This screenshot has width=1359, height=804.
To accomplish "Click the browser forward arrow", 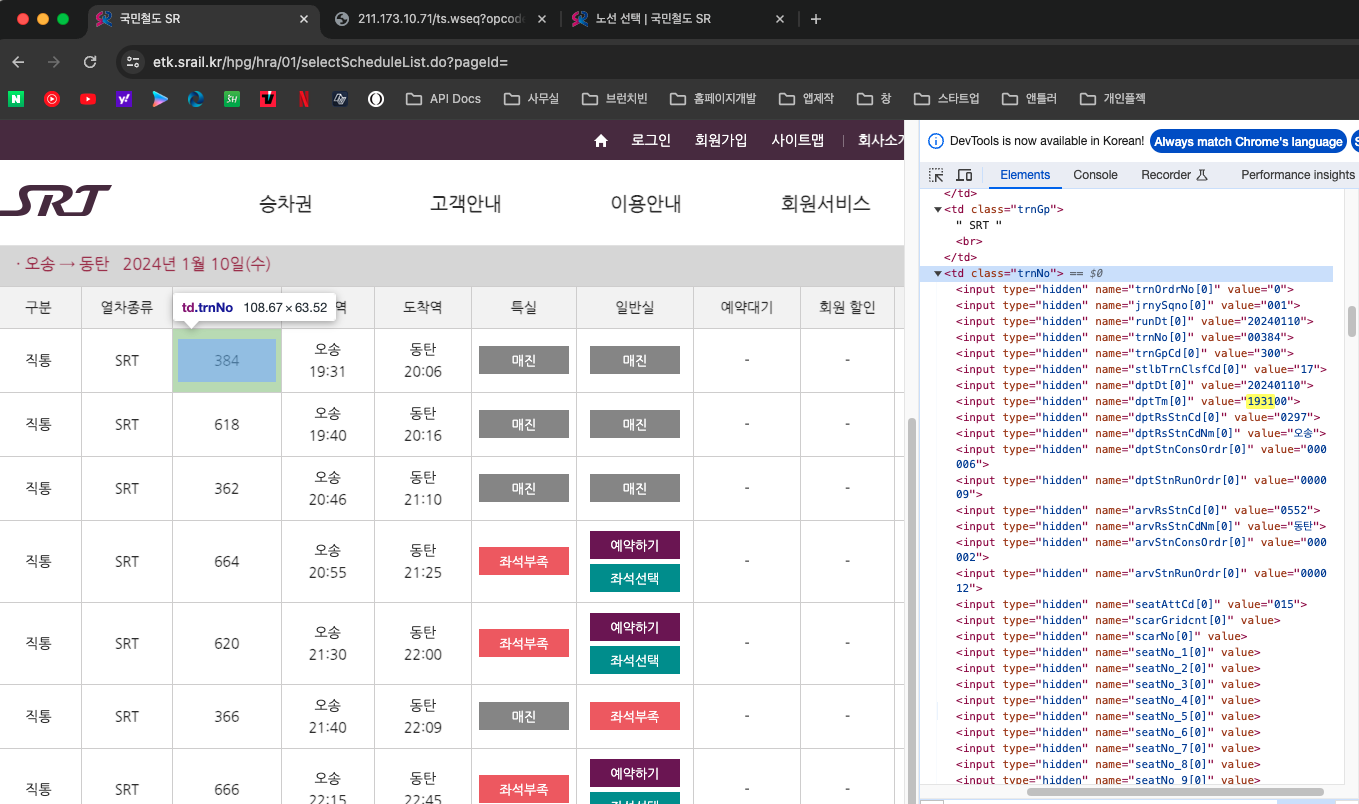I will tap(54, 62).
